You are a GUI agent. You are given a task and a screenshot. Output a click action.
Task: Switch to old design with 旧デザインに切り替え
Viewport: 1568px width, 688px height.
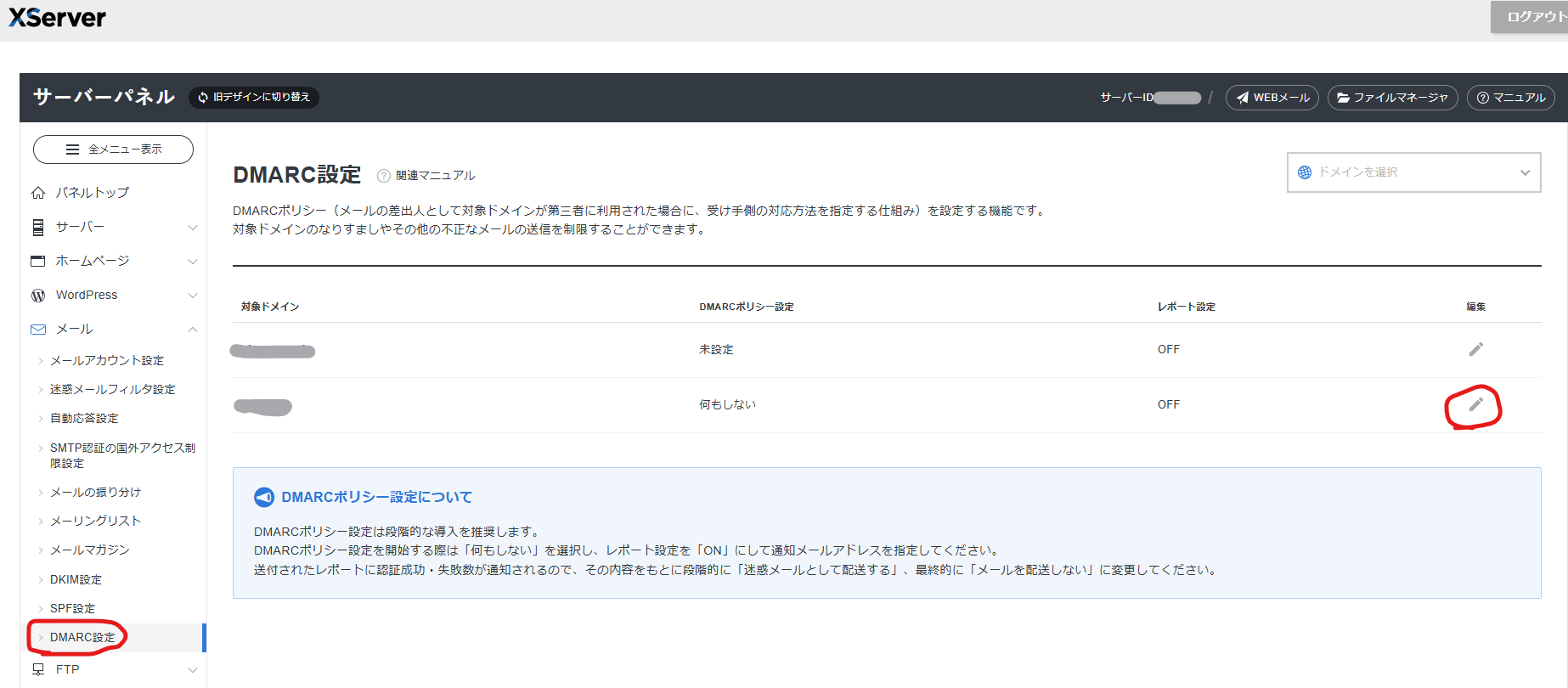[254, 97]
